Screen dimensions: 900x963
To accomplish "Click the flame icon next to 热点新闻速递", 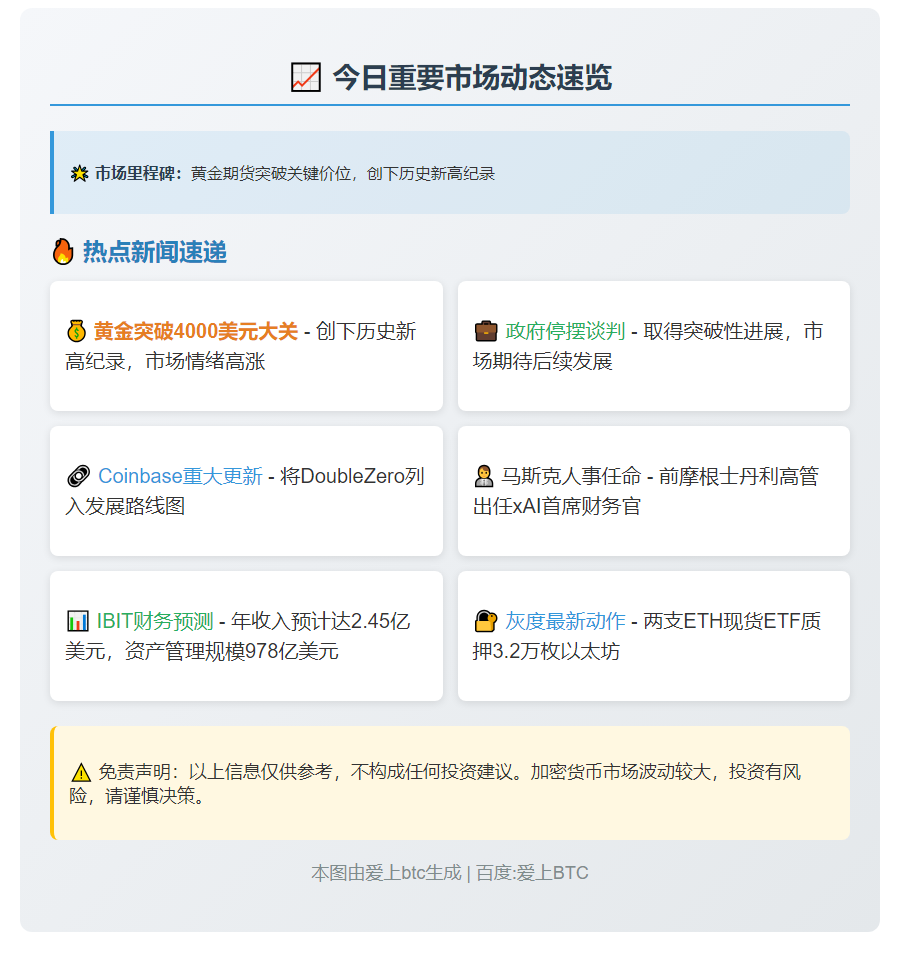I will click(x=62, y=252).
